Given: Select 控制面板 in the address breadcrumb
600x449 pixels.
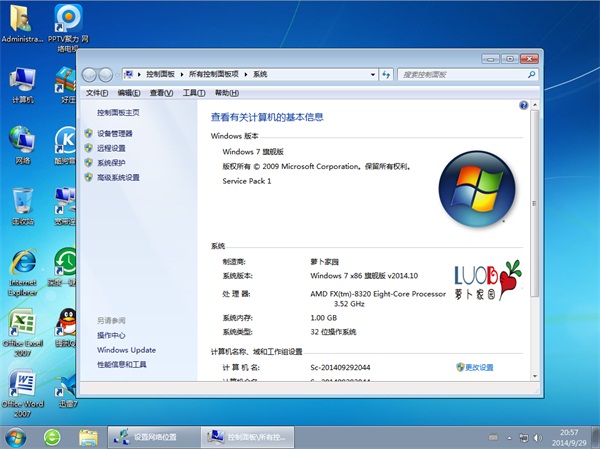Looking at the screenshot, I should coord(160,74).
